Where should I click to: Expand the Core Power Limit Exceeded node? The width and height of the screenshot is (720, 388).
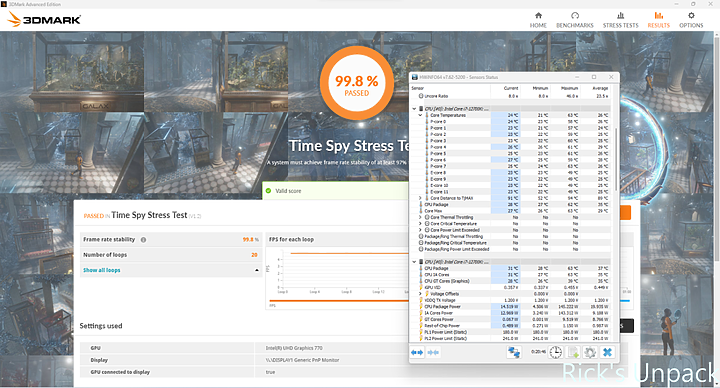tap(420, 230)
